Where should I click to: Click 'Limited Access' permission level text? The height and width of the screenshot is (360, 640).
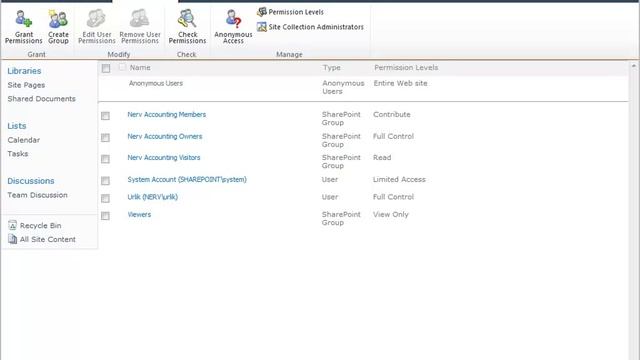click(399, 180)
